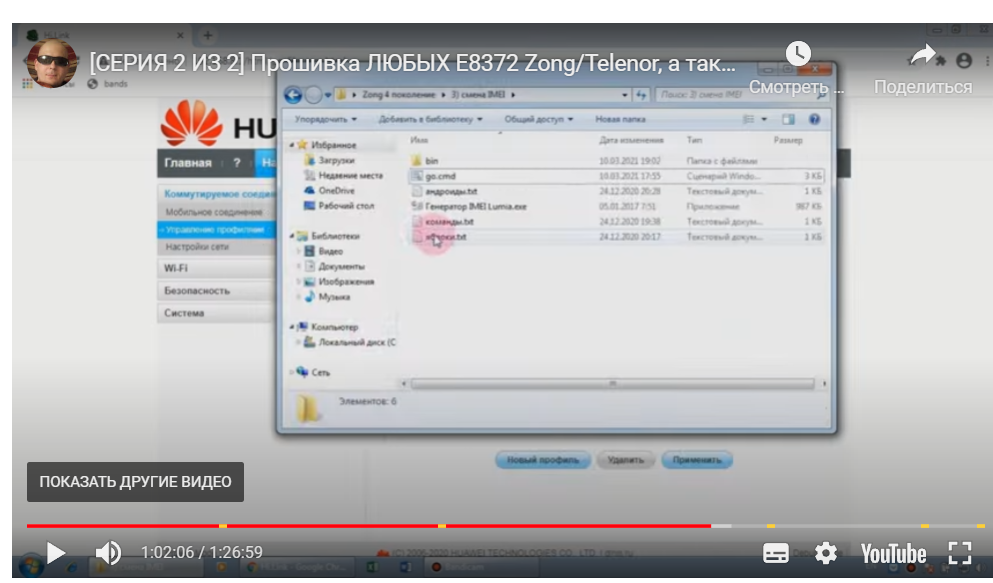Select Настройки сети menu item
This screenshot has width=993, height=583.
tap(197, 247)
